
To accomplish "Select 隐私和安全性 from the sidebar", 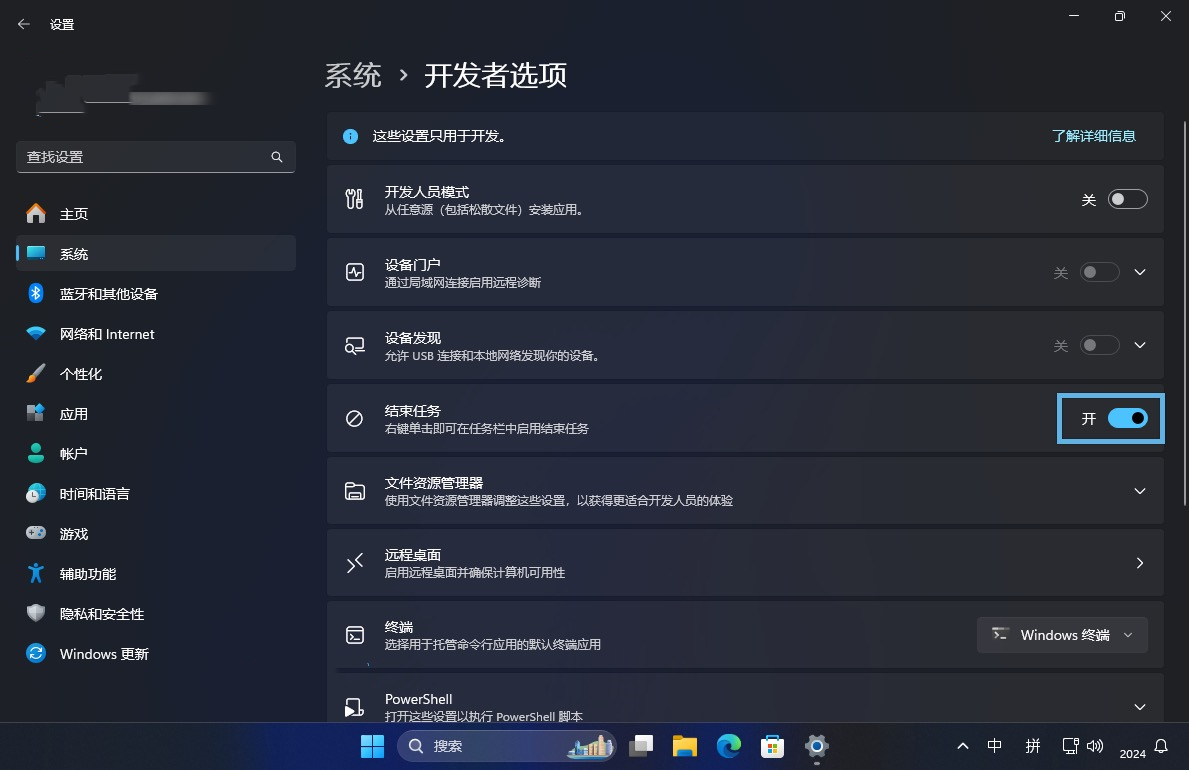I will (x=105, y=613).
